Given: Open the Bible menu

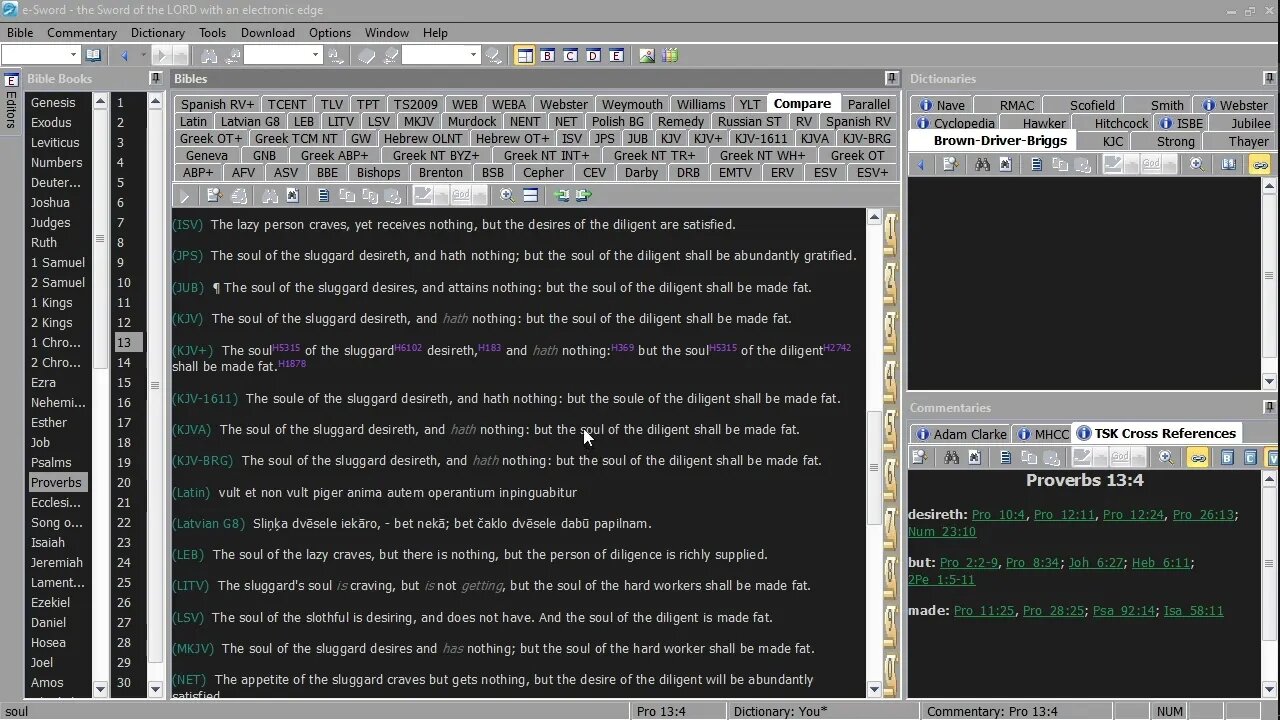Looking at the screenshot, I should coord(20,33).
